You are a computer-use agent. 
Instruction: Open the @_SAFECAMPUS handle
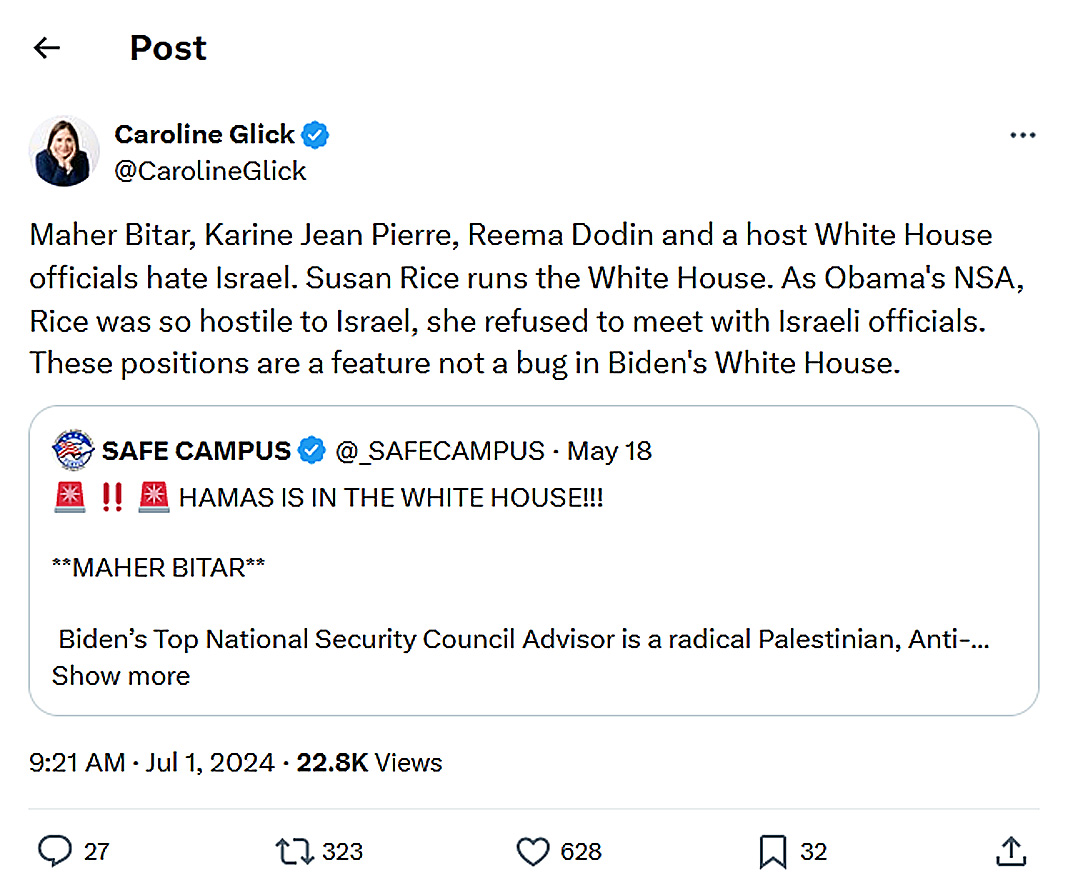click(x=440, y=451)
